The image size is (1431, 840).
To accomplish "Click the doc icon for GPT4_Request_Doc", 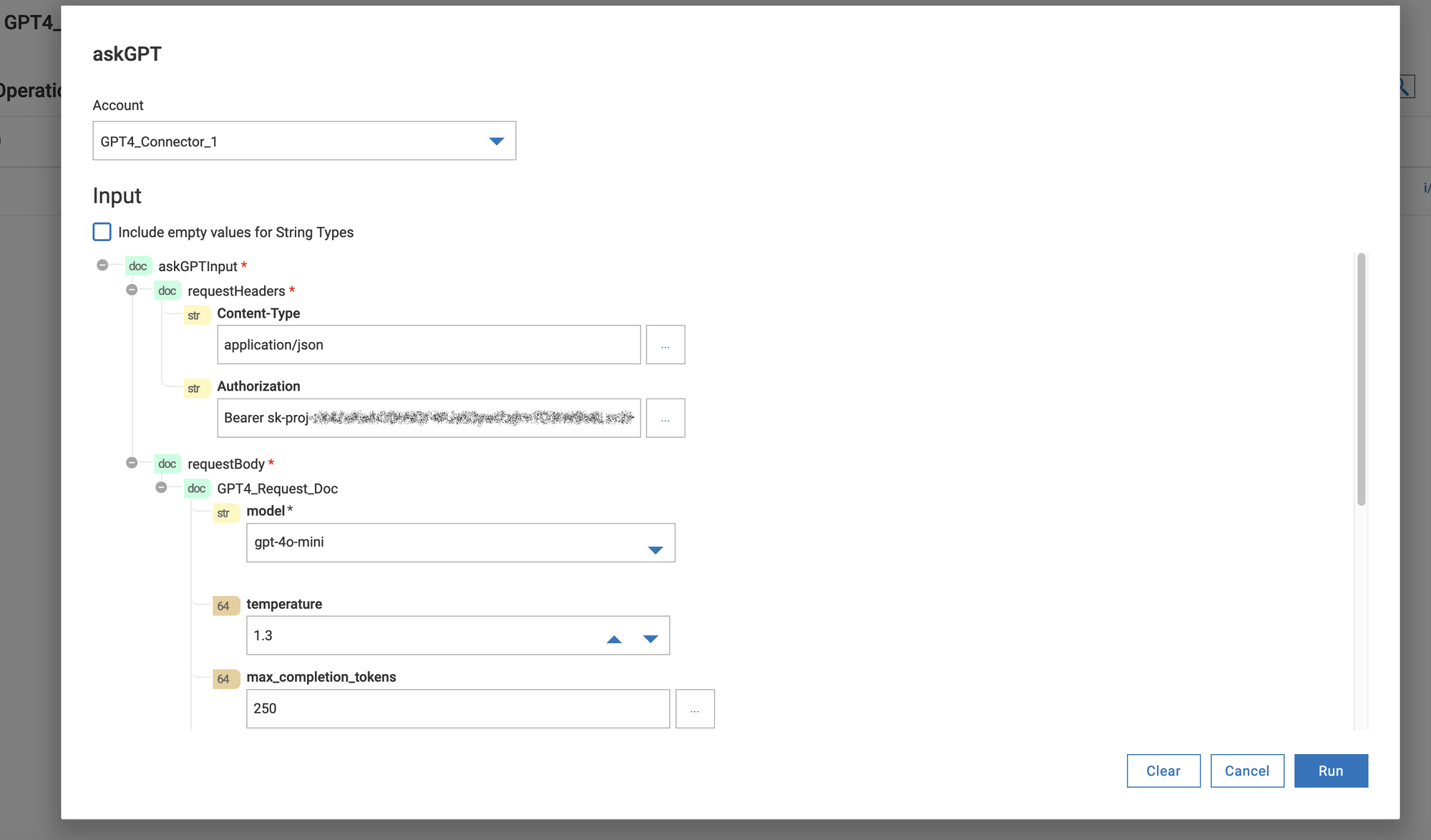I will (196, 489).
